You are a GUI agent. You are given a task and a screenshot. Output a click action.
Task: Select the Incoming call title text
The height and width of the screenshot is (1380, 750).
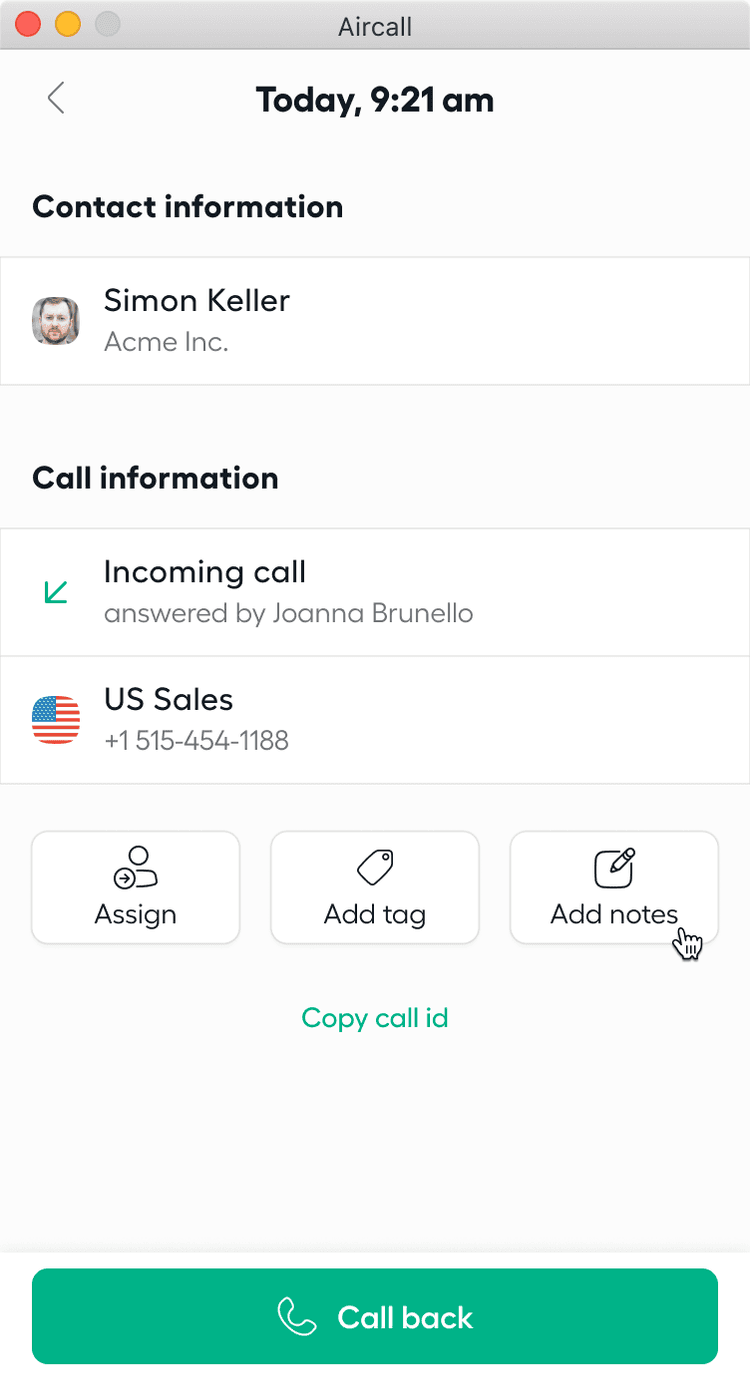coord(205,572)
